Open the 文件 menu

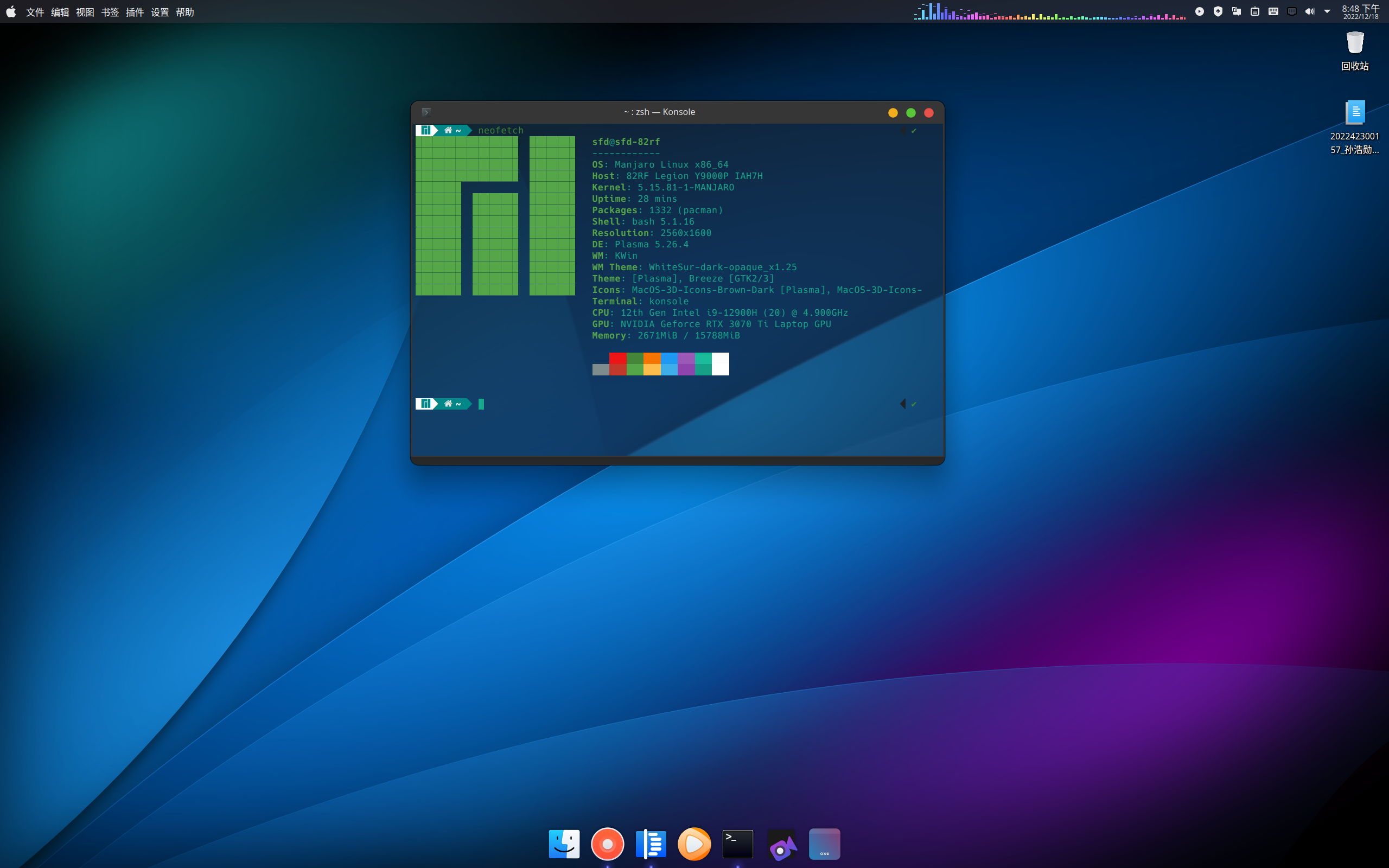pyautogui.click(x=35, y=12)
